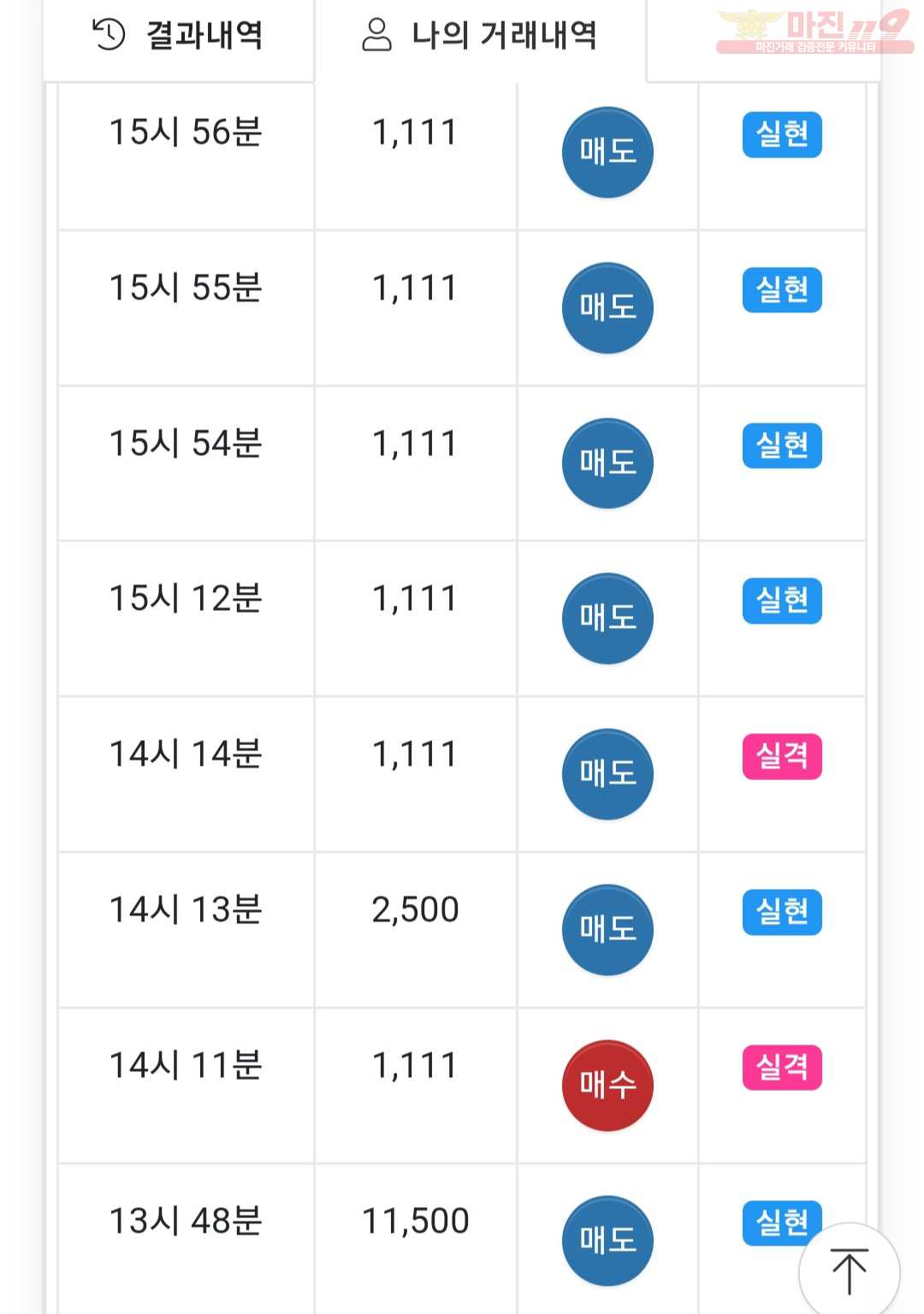
Task: Click the 마진 logo at top right
Action: point(814,31)
